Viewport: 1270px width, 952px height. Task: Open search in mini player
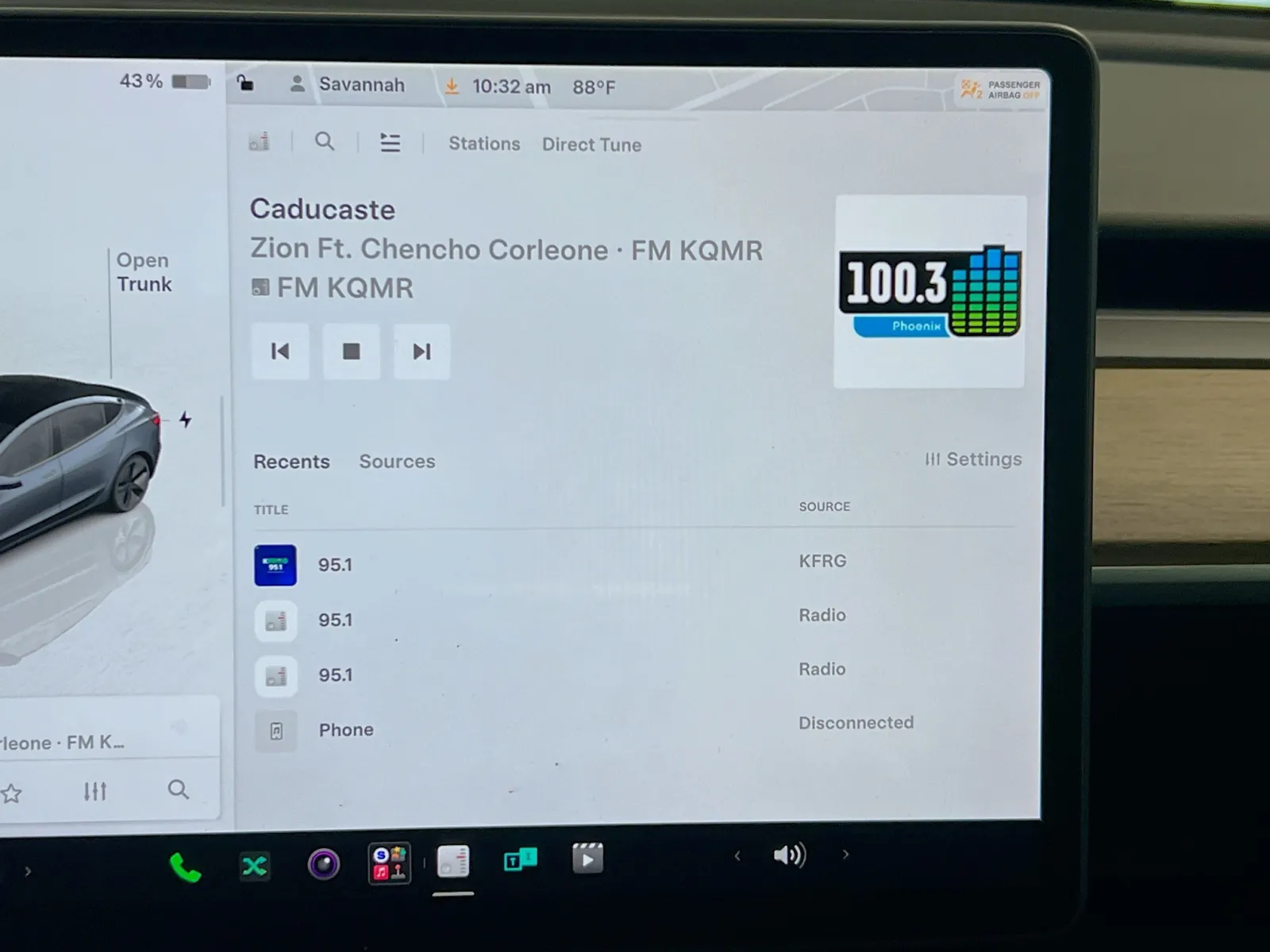coord(179,789)
